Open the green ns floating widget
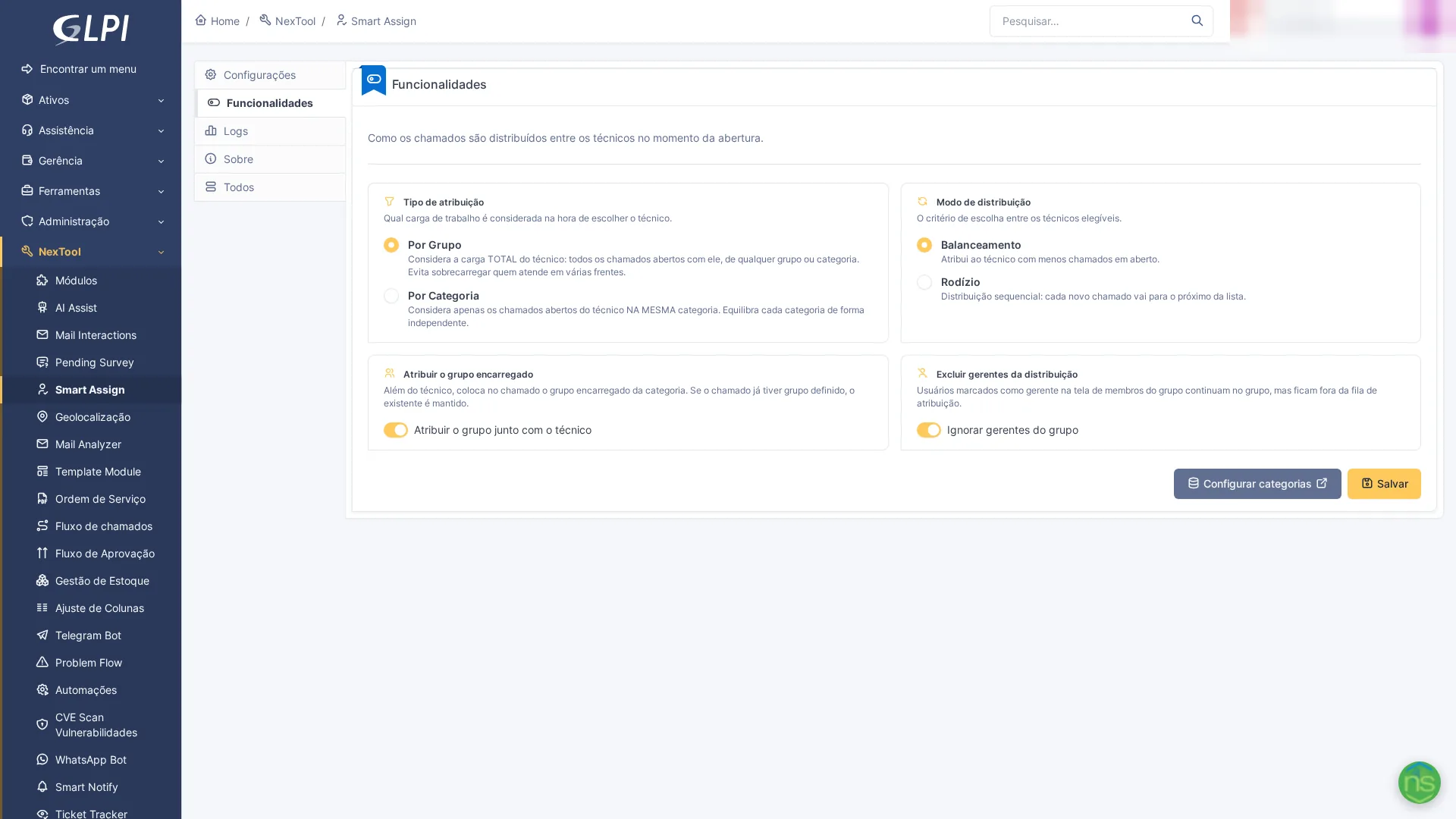 (1419, 783)
